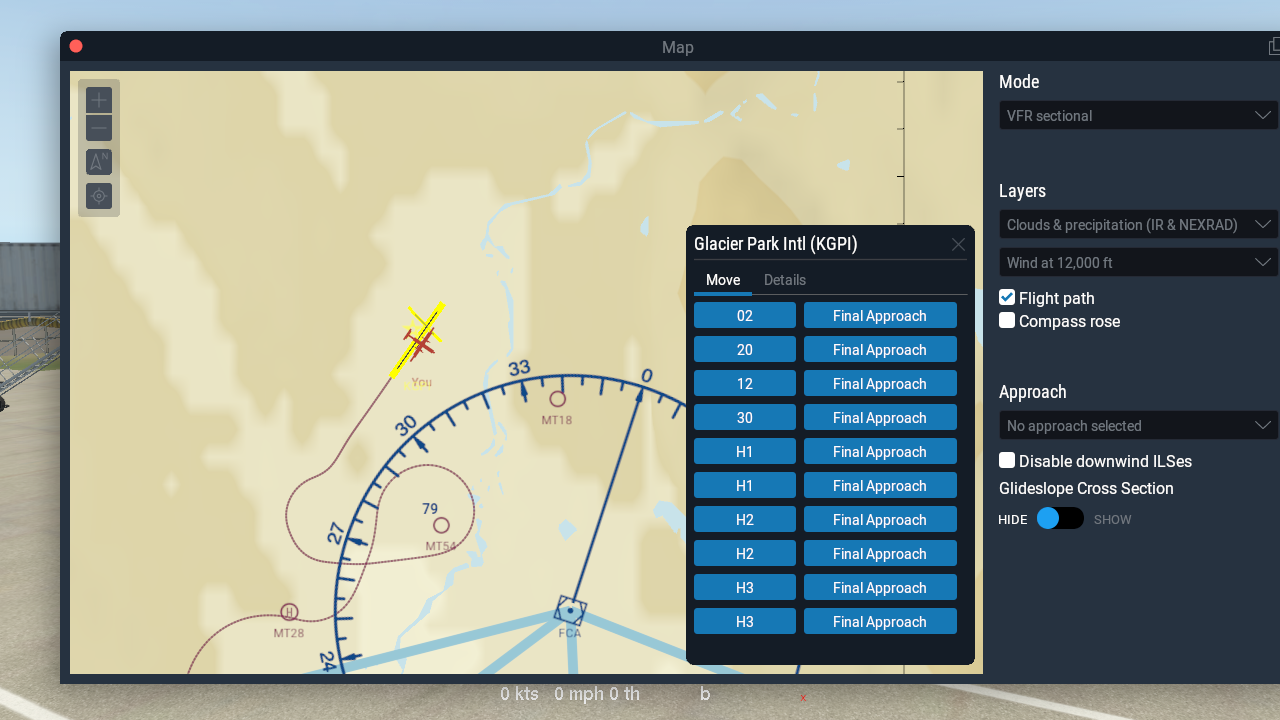1280x720 pixels.
Task: Click the north-up orientation icon
Action: click(x=99, y=162)
